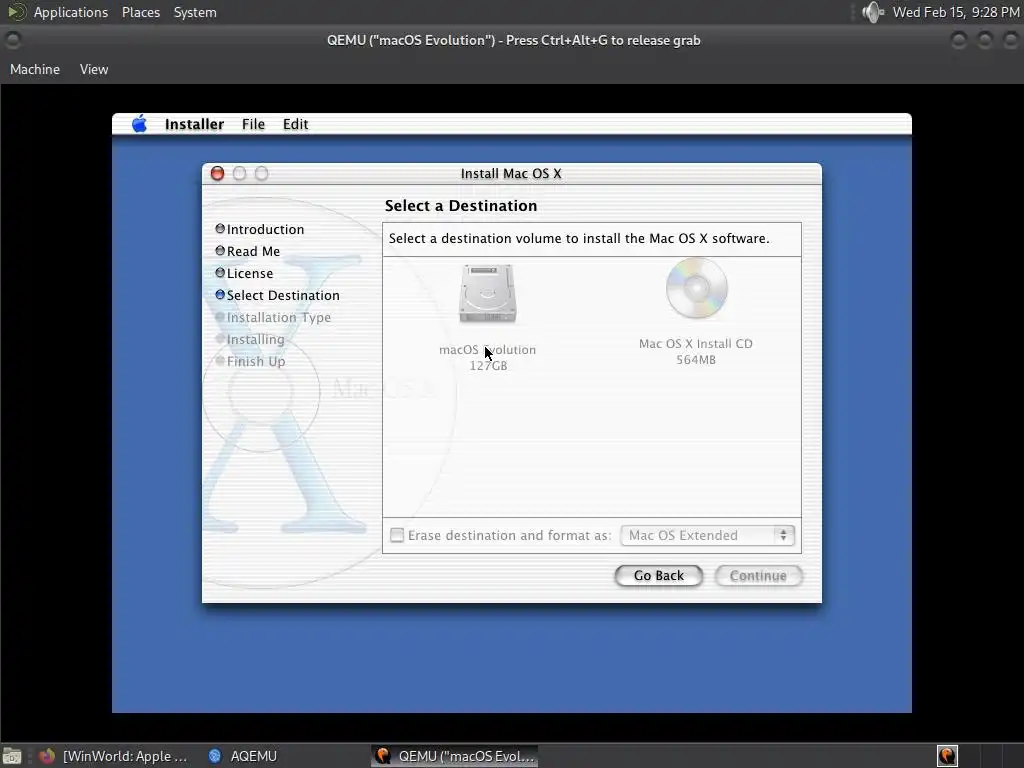
Task: Click the Go Back button
Action: (x=658, y=575)
